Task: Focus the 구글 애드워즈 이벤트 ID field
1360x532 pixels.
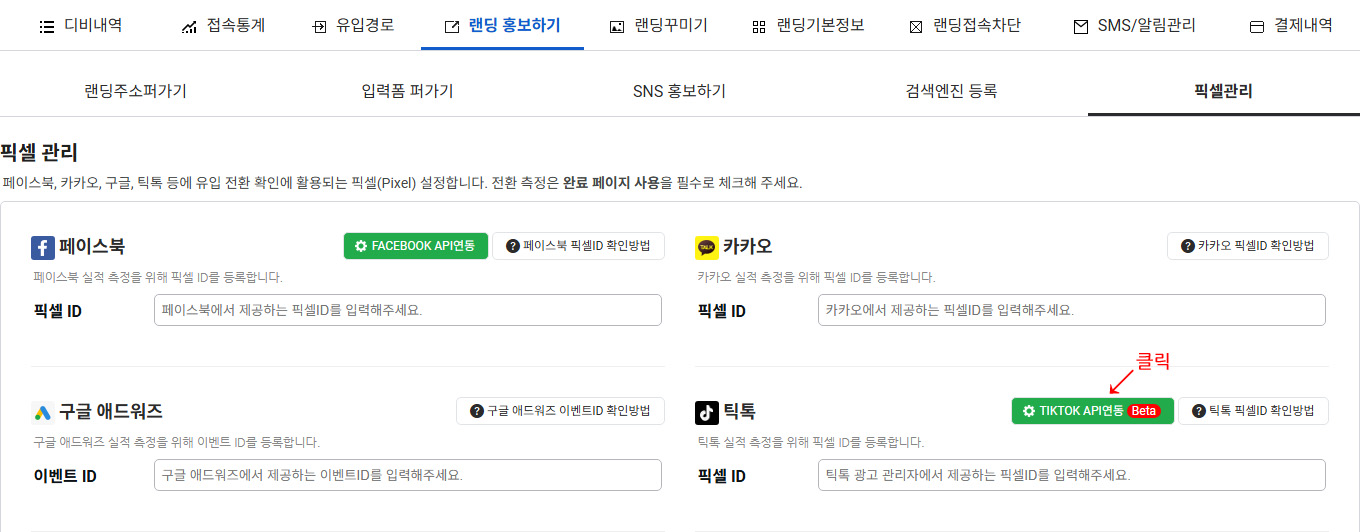Action: pyautogui.click(x=408, y=475)
